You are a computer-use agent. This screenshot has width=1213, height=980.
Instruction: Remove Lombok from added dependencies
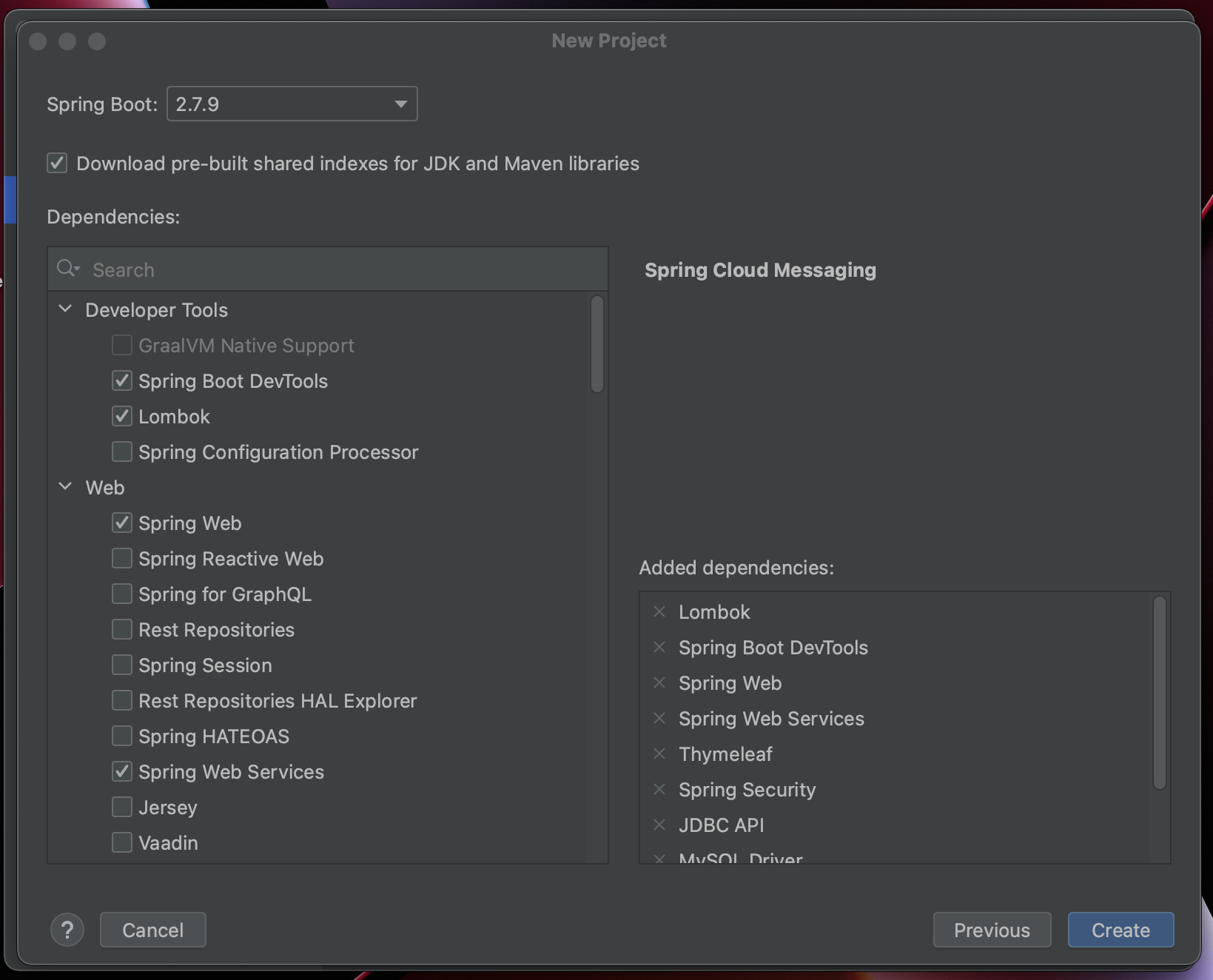coord(659,611)
